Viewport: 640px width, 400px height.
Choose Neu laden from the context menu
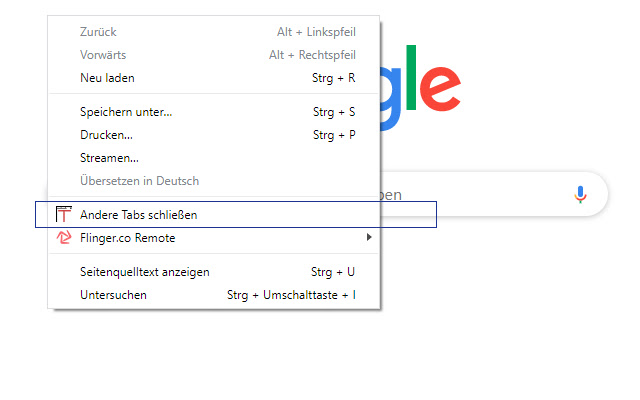pyautogui.click(x=107, y=77)
